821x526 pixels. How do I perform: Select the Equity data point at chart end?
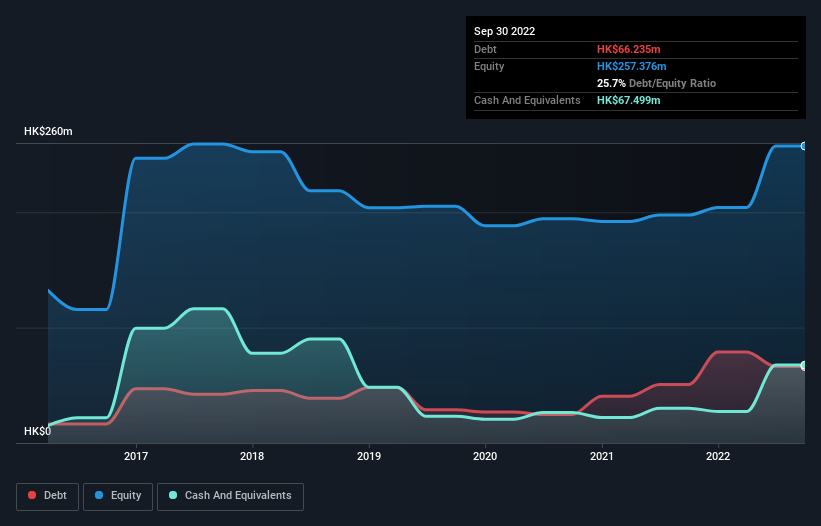(x=804, y=147)
